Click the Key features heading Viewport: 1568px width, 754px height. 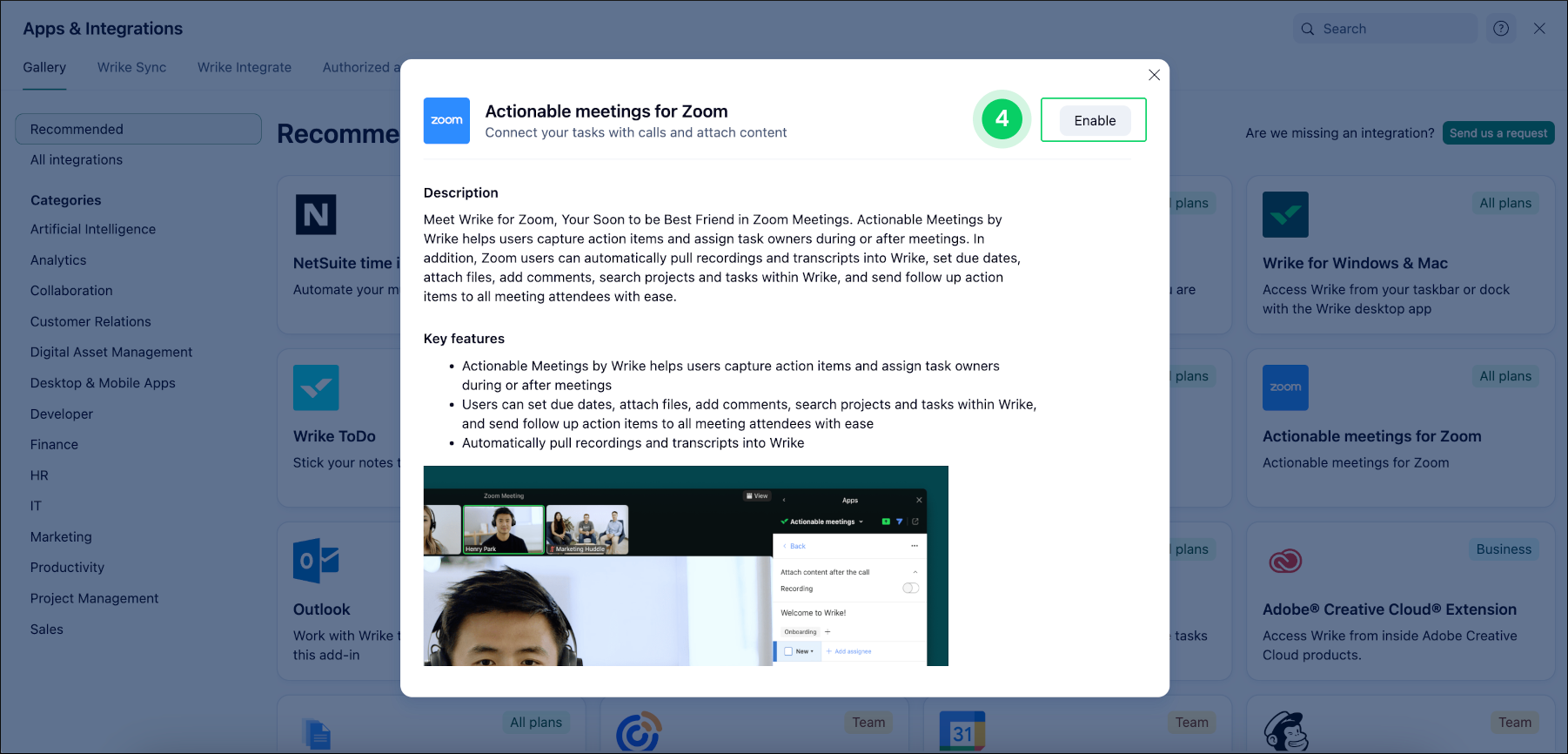pos(464,339)
